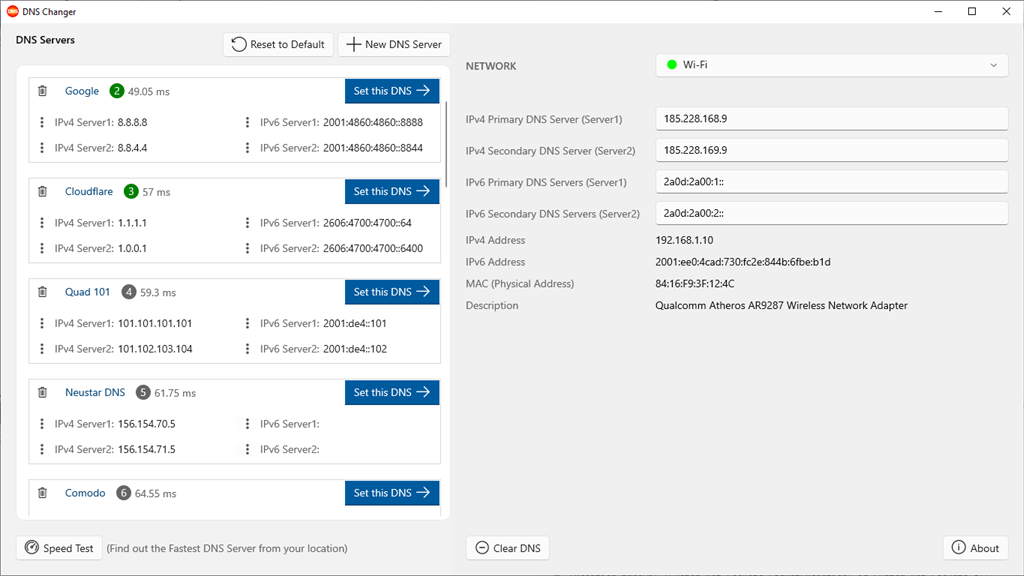Open options dots for IPv4 Server1 1.1.1.1

click(42, 223)
